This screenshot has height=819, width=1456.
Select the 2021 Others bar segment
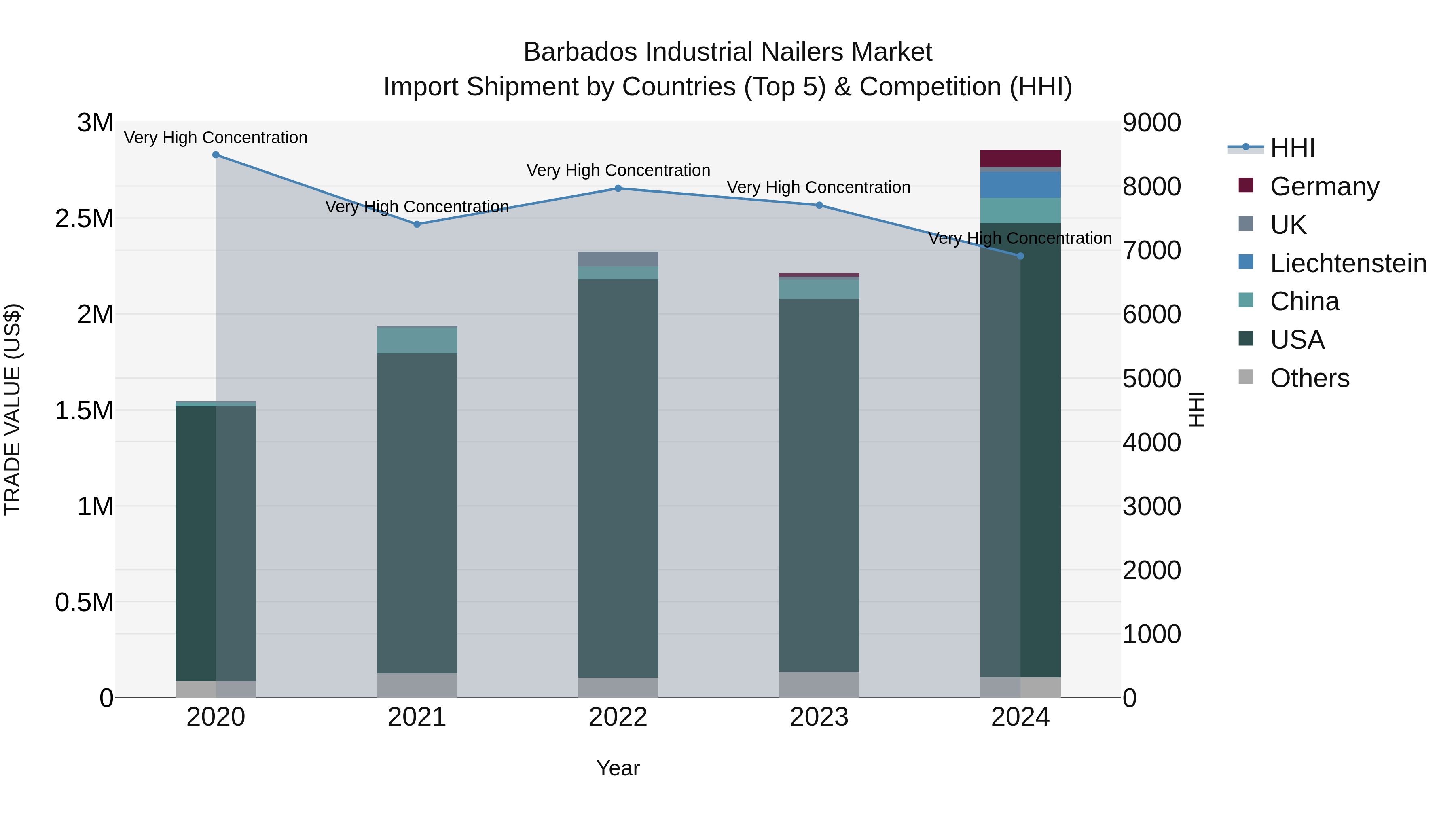(x=417, y=685)
